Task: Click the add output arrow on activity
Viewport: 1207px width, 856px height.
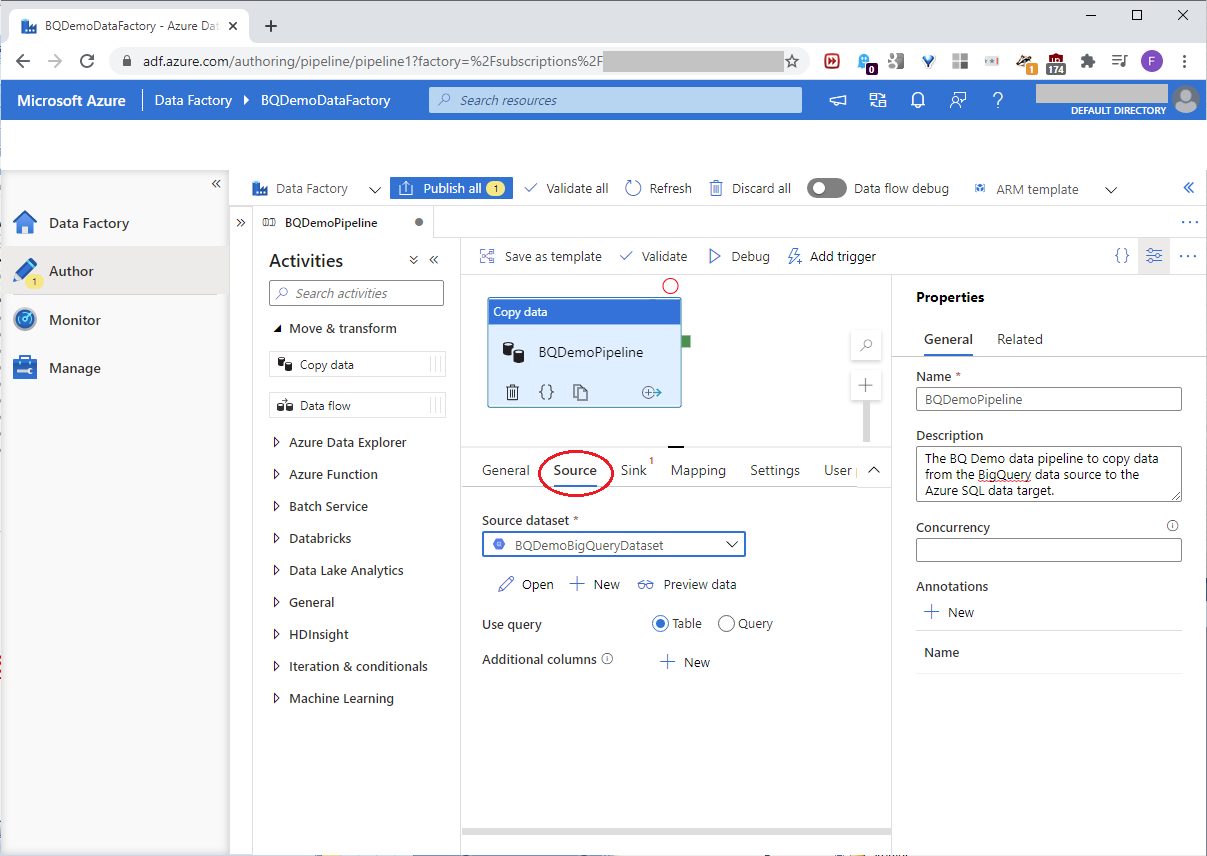Action: (x=652, y=392)
